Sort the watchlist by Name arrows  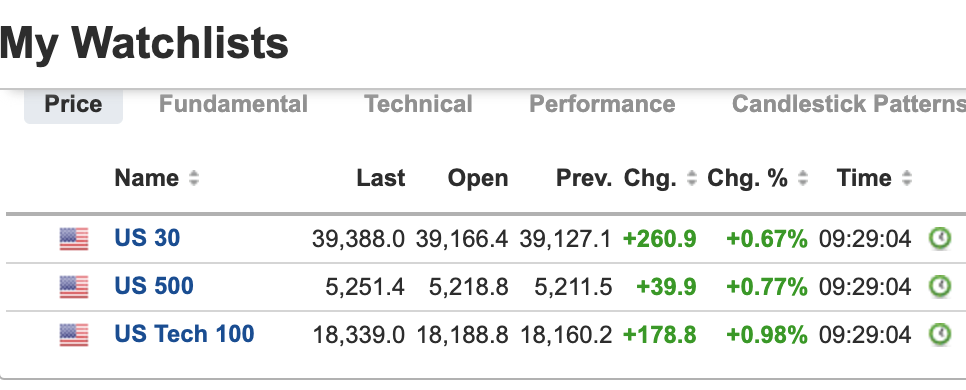(x=194, y=178)
